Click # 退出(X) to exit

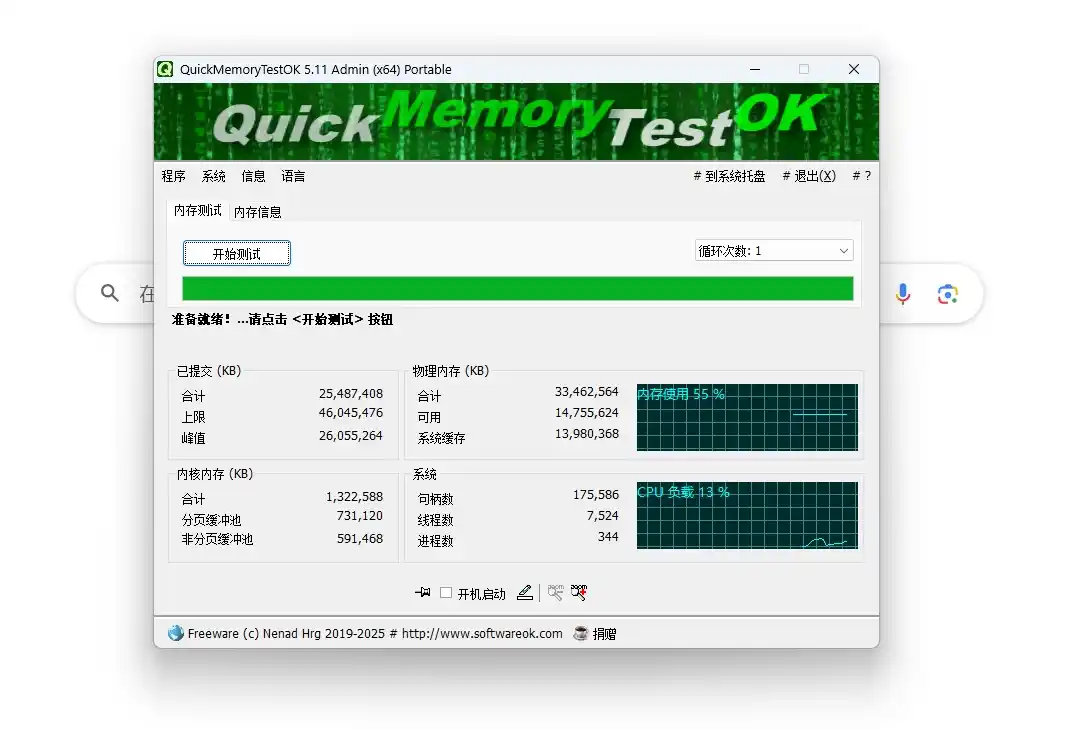(809, 176)
